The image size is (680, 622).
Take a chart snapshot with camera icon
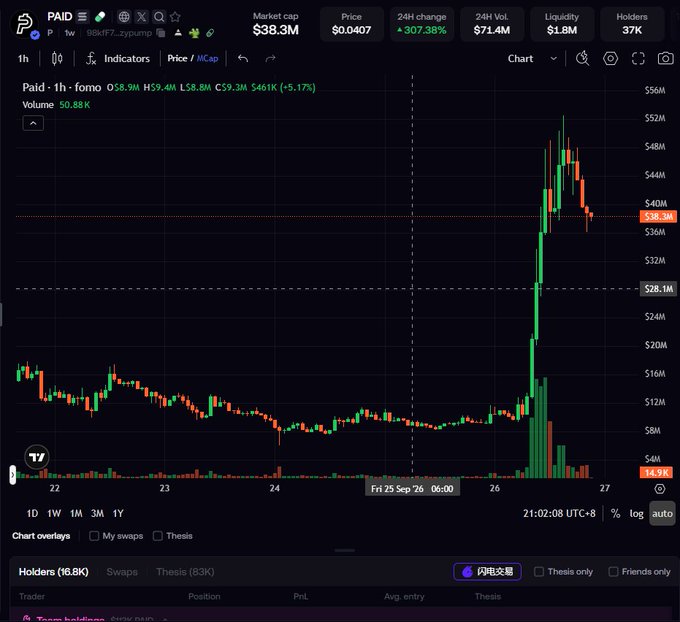click(665, 58)
